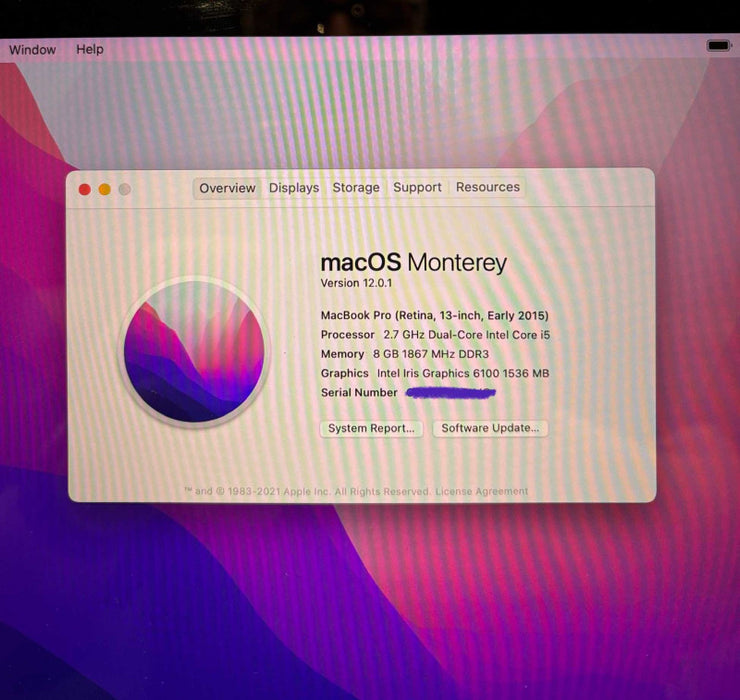
Task: Open the Help menu
Action: click(x=90, y=49)
